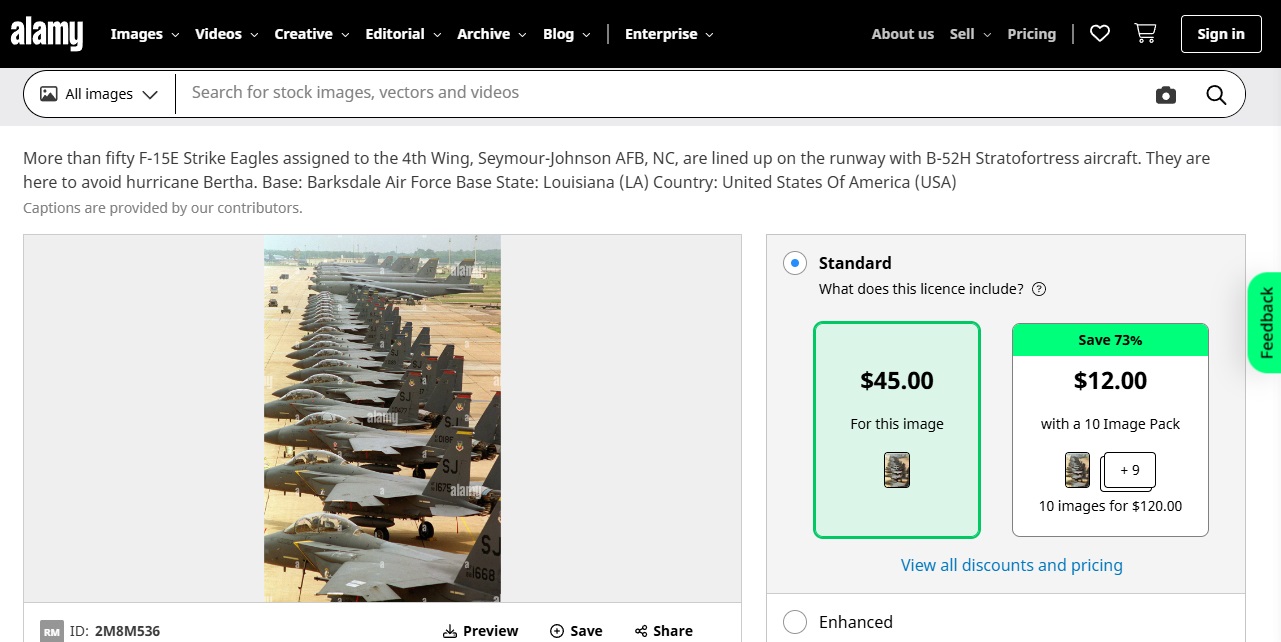Click the licence info question mark icon
Image resolution: width=1281 pixels, height=642 pixels.
coord(1039,290)
